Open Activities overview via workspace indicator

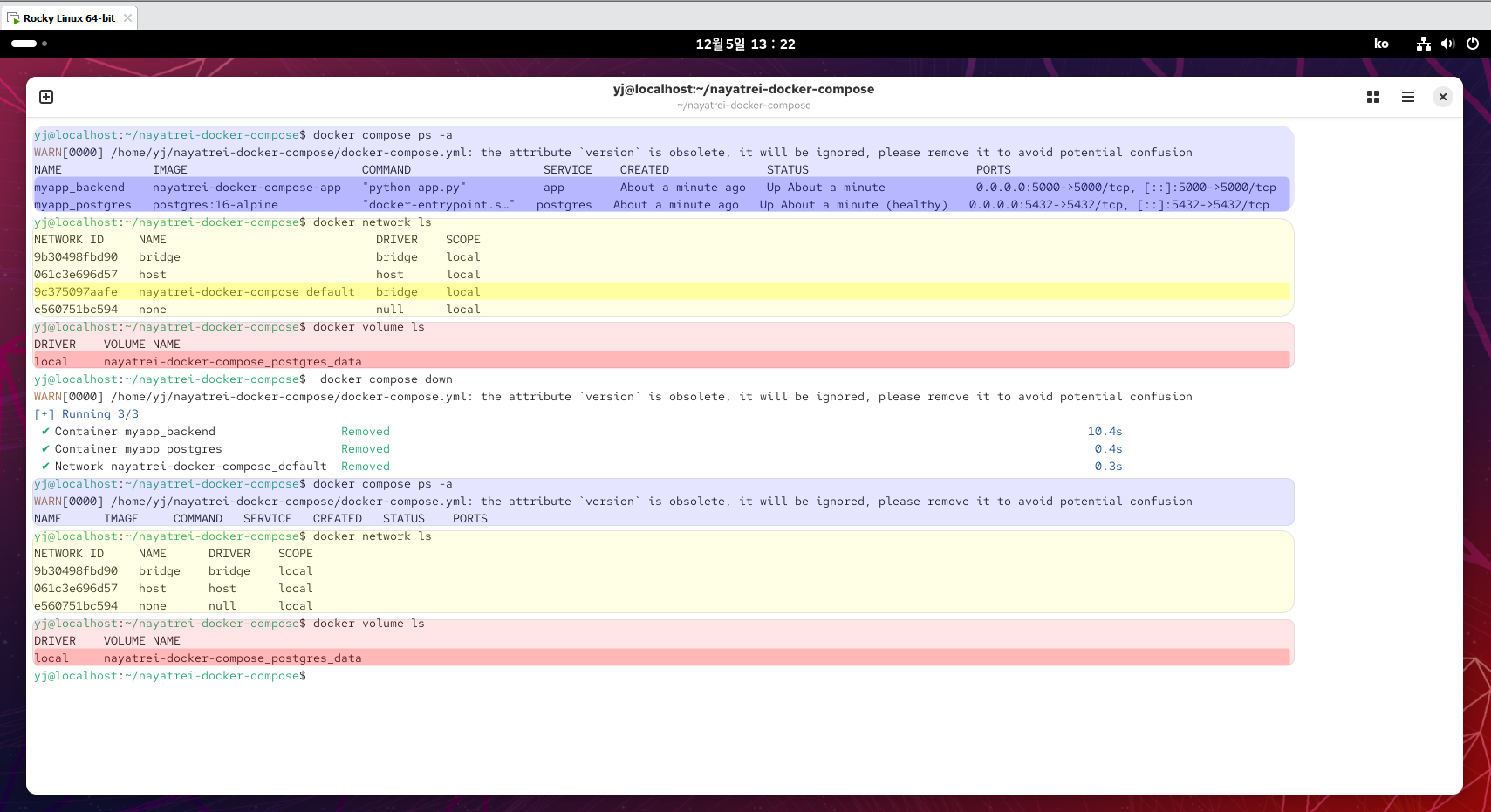tap(29, 44)
